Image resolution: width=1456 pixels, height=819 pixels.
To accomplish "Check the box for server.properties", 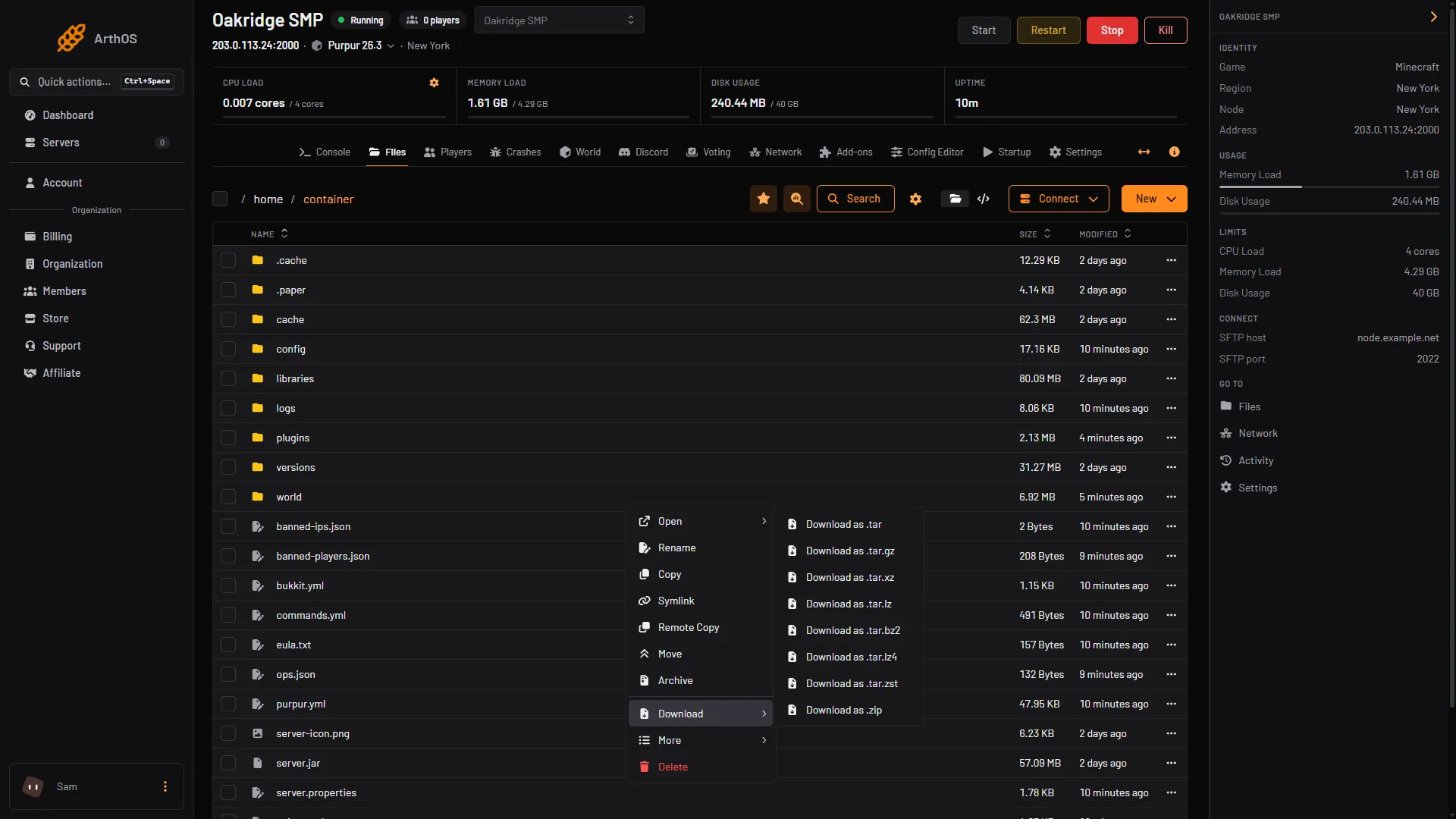I will (228, 792).
